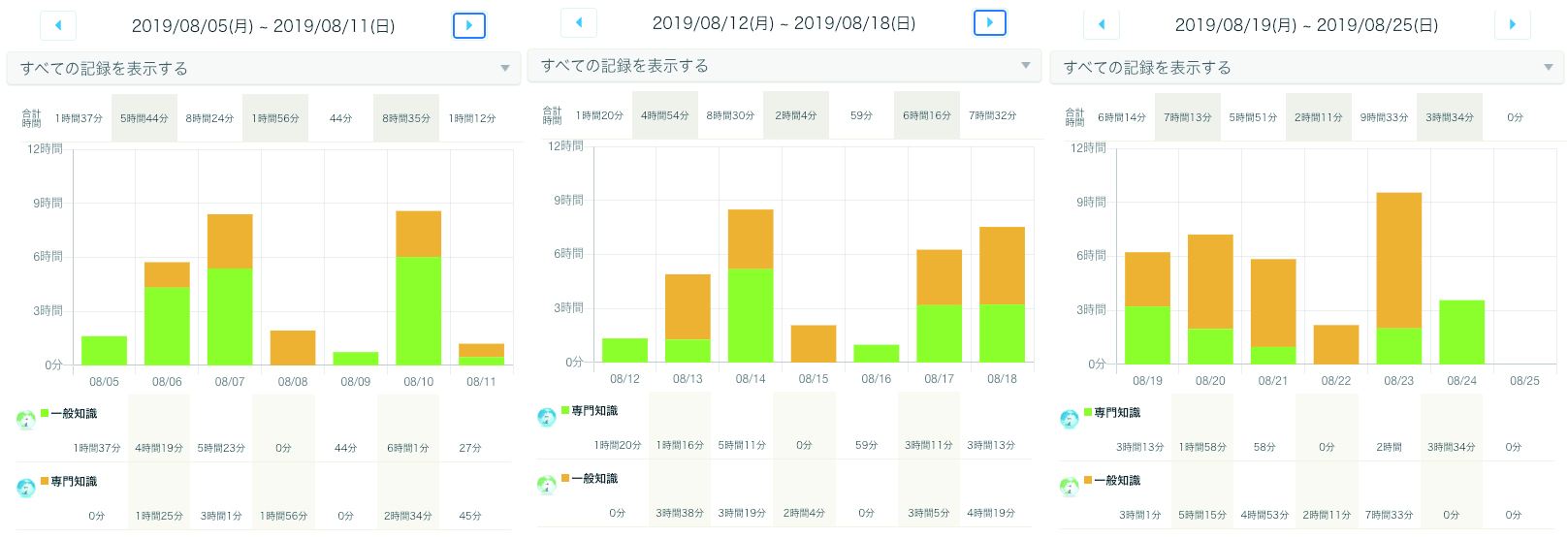Click the 専門知識 value 1時間25分

click(159, 516)
